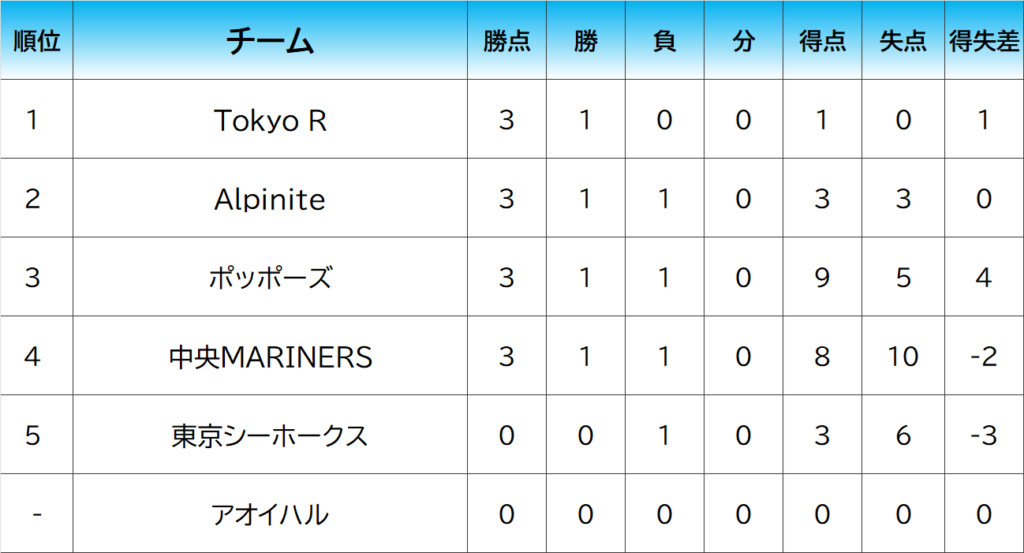Click the Tokyo R team name

270,120
